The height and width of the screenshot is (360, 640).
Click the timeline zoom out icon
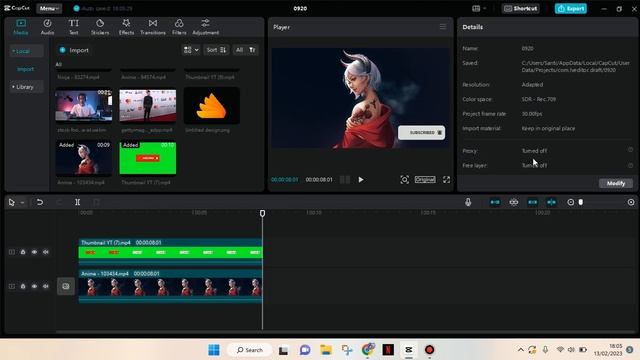pyautogui.click(x=571, y=202)
